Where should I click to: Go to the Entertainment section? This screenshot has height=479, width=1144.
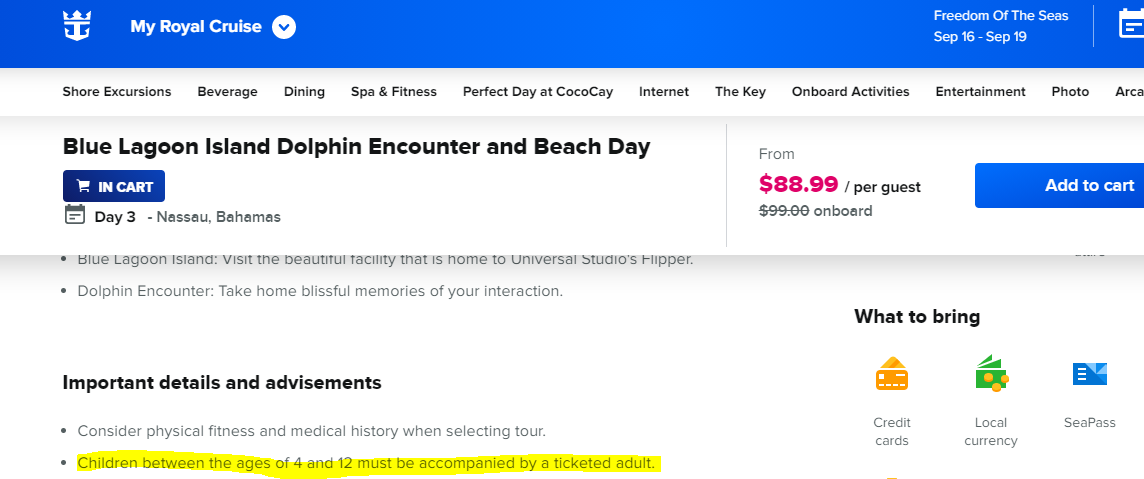coord(981,92)
